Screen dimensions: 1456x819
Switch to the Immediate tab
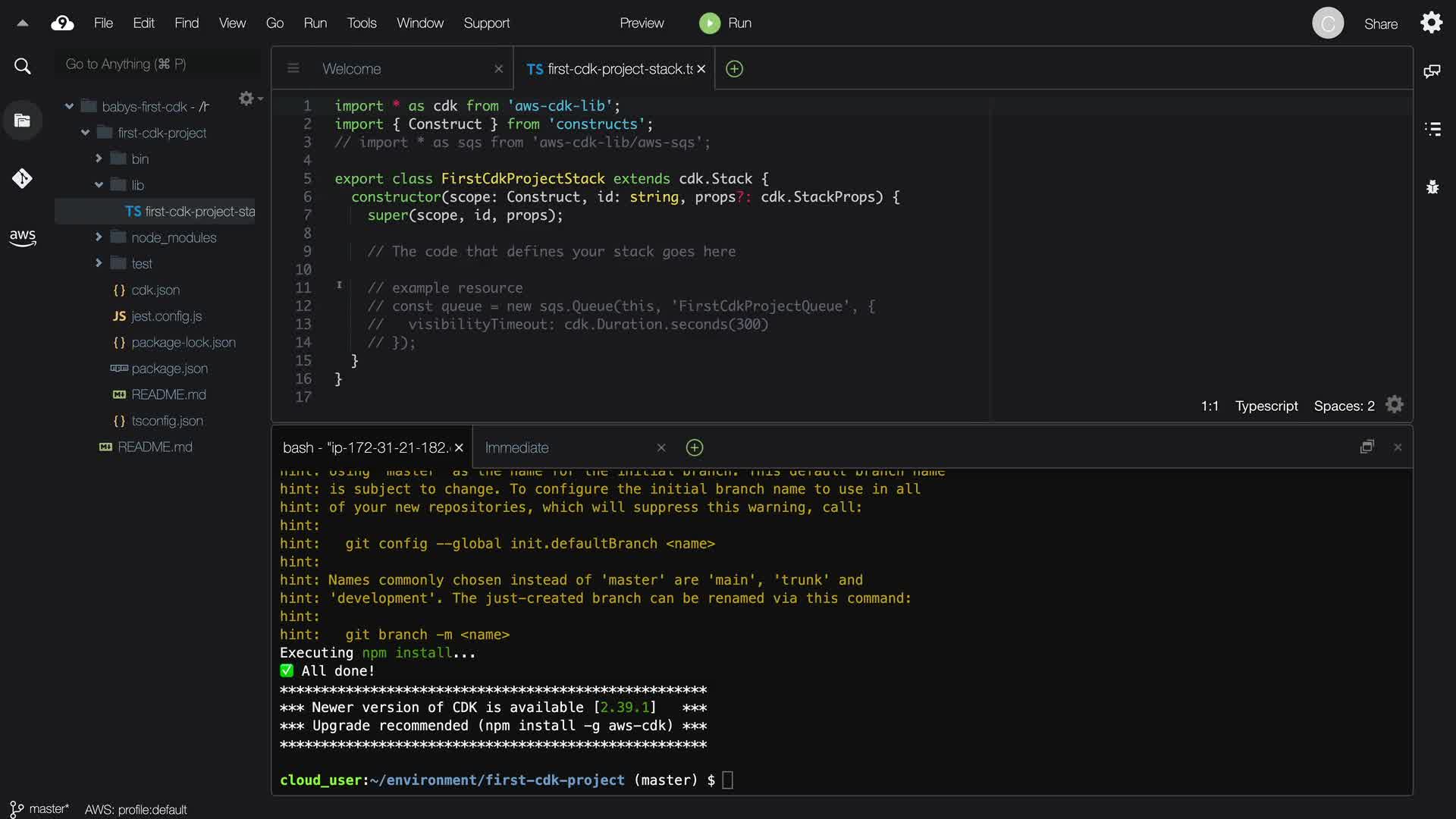[516, 447]
